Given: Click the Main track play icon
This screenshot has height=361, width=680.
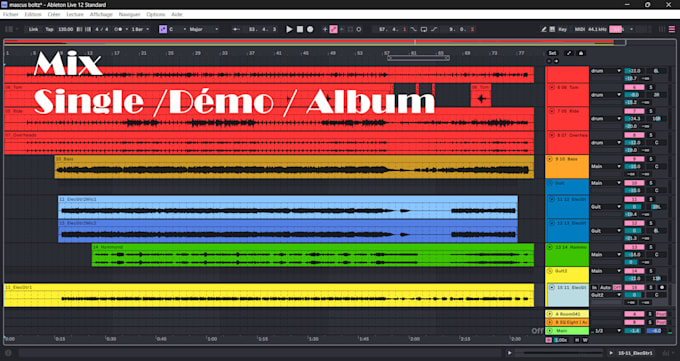Looking at the screenshot, I should tap(549, 331).
